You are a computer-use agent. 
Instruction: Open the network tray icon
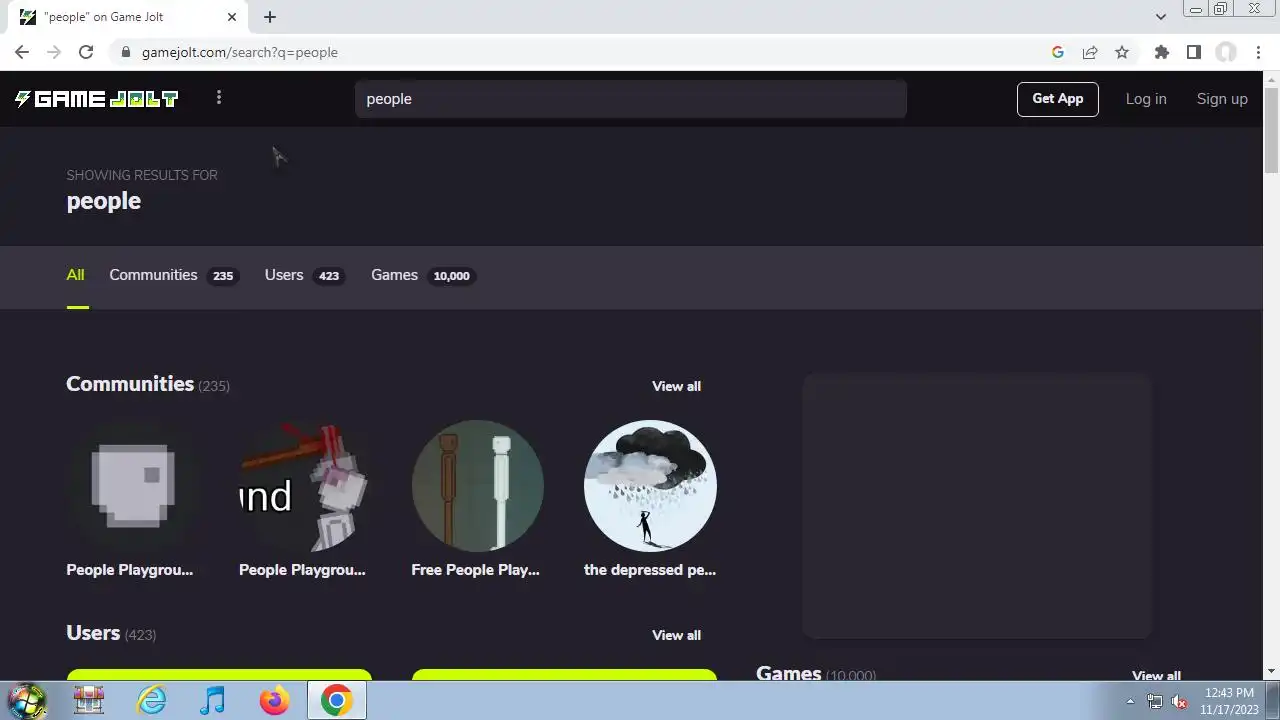coord(1155,701)
